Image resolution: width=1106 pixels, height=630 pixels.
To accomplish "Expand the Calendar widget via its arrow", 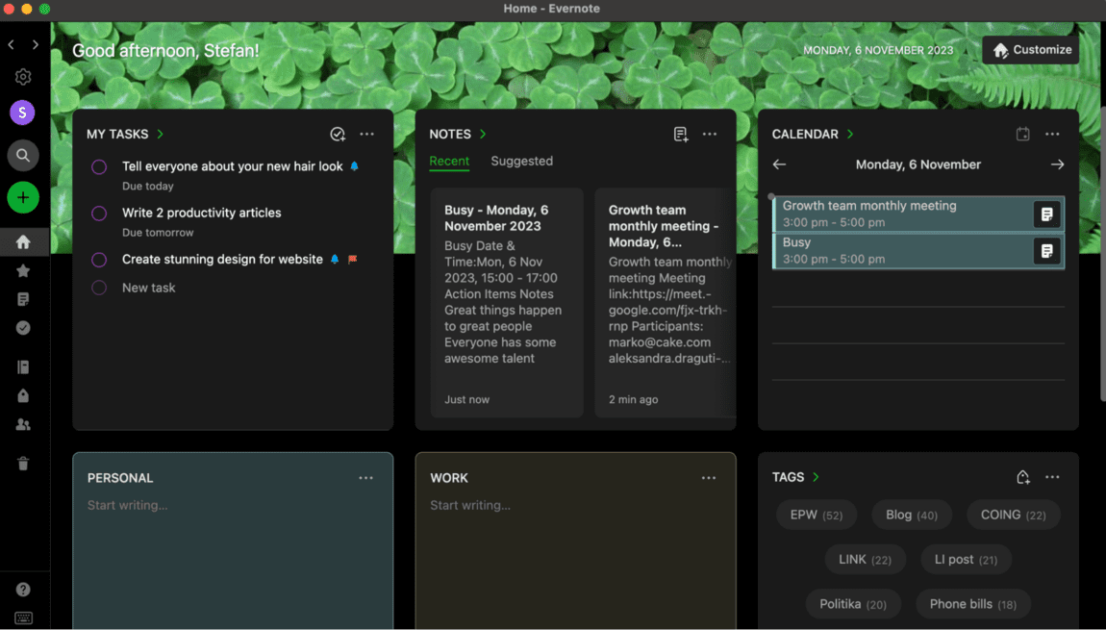I will 852,133.
